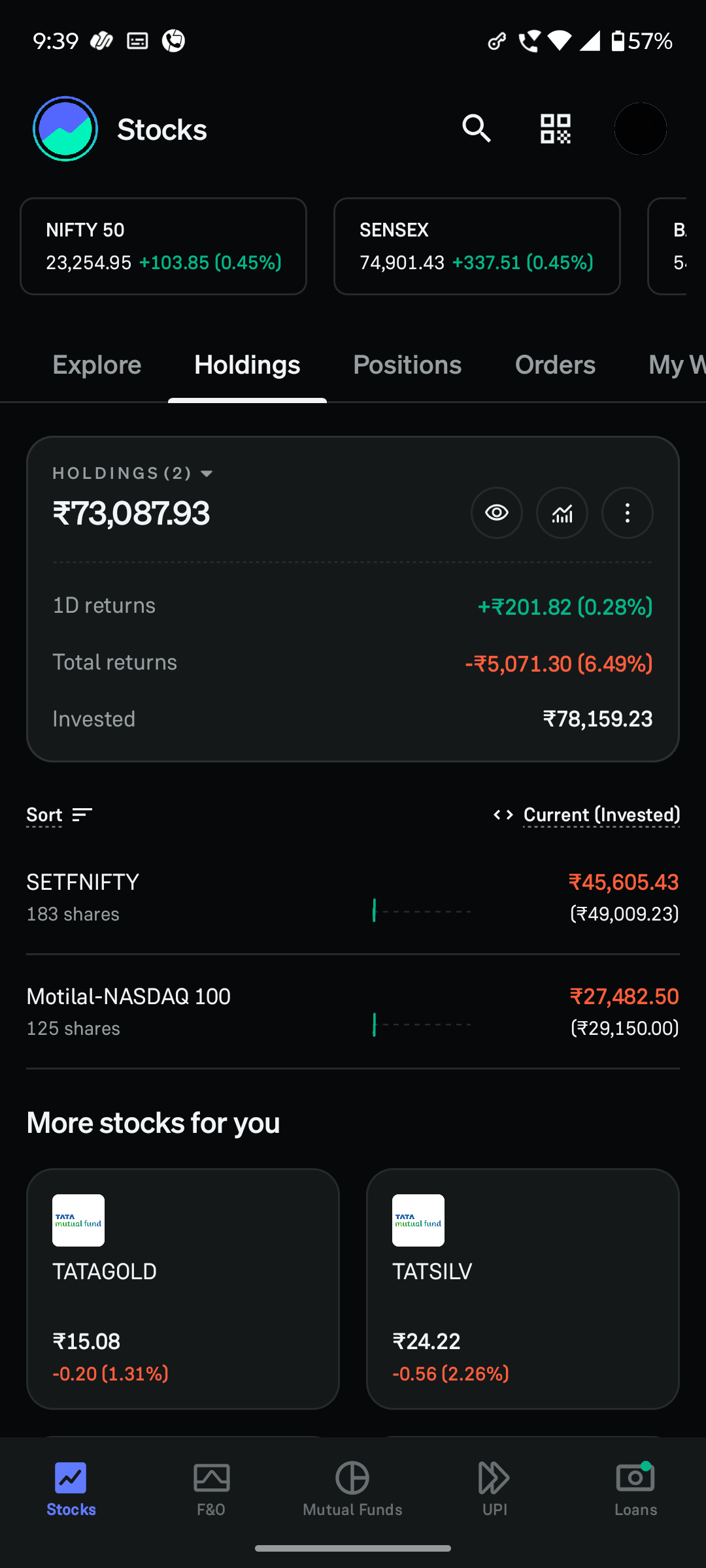Open the Loans section
Viewport: 706px width, 1568px height.
pyautogui.click(x=635, y=1488)
